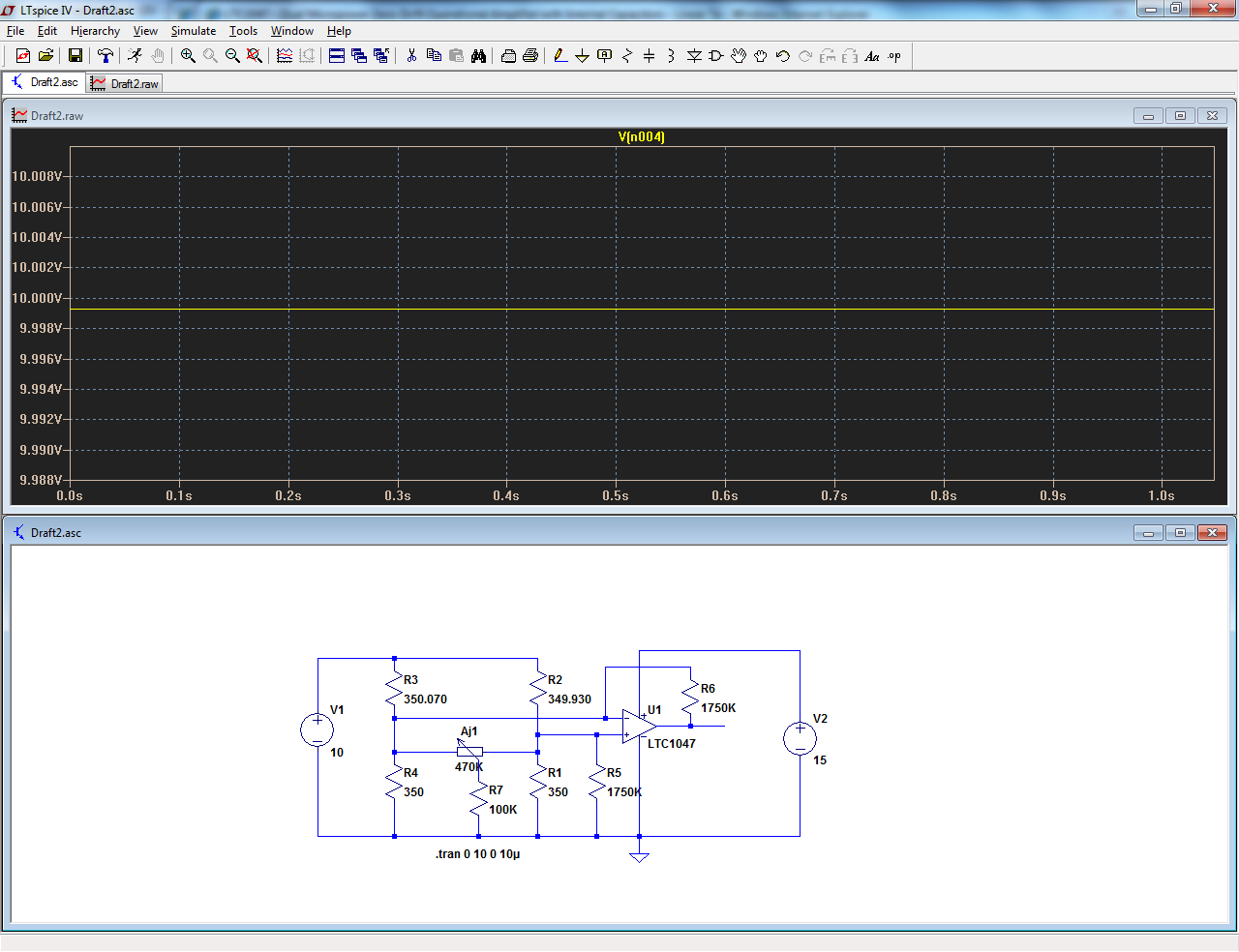
Task: Switch to the Draft2.asc tab
Action: (x=45, y=82)
